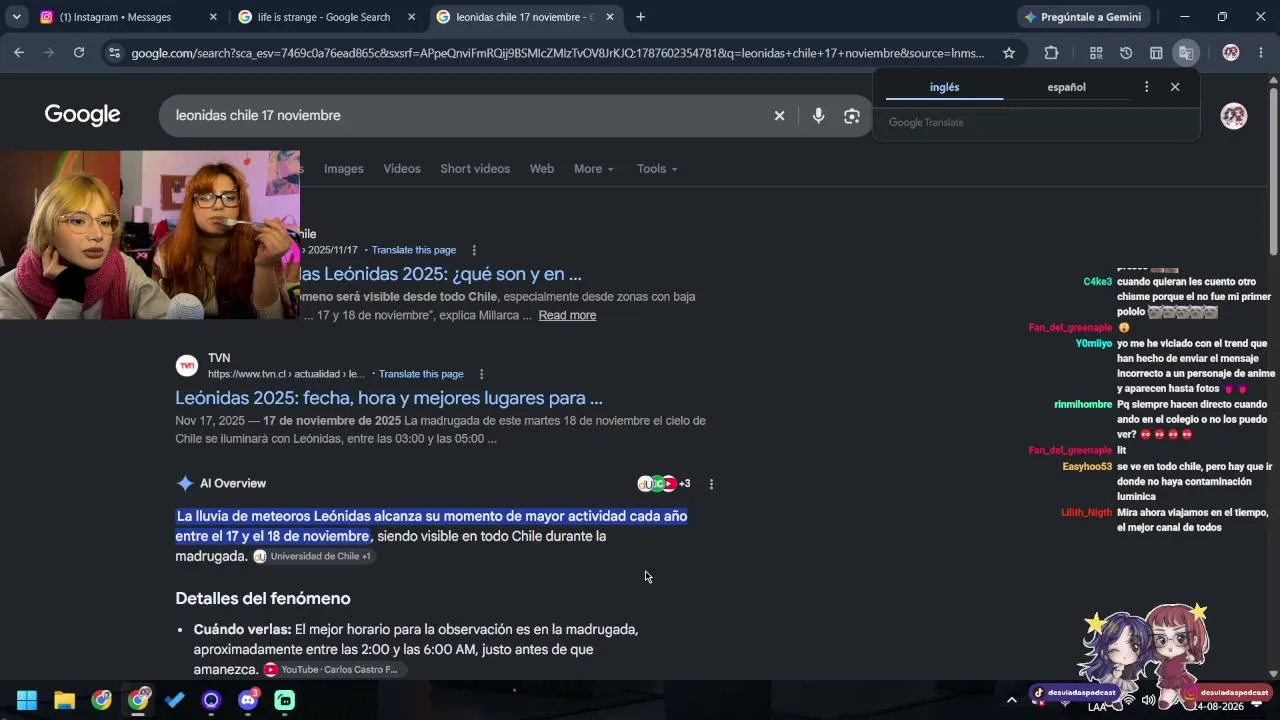Select the Short videos search filter
The image size is (1280, 720).
[475, 169]
